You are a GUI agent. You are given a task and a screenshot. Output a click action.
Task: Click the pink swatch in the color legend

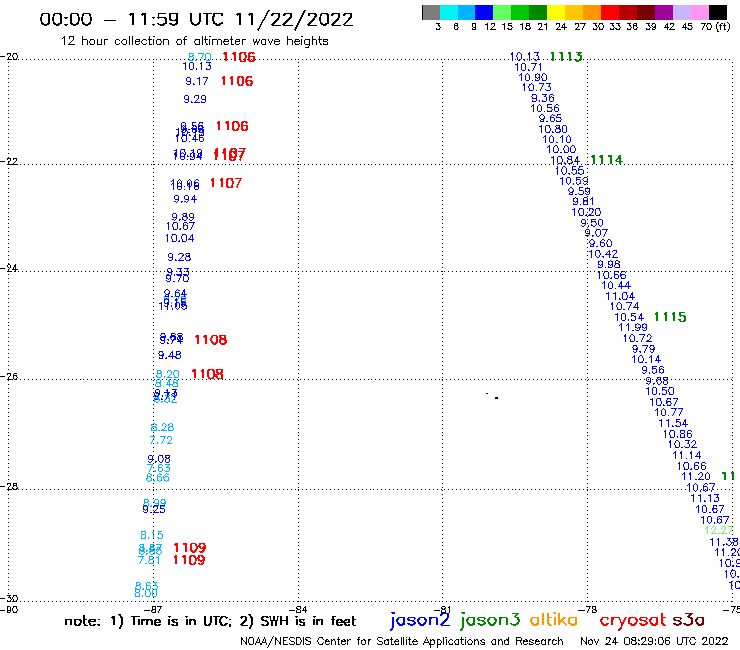pos(699,12)
